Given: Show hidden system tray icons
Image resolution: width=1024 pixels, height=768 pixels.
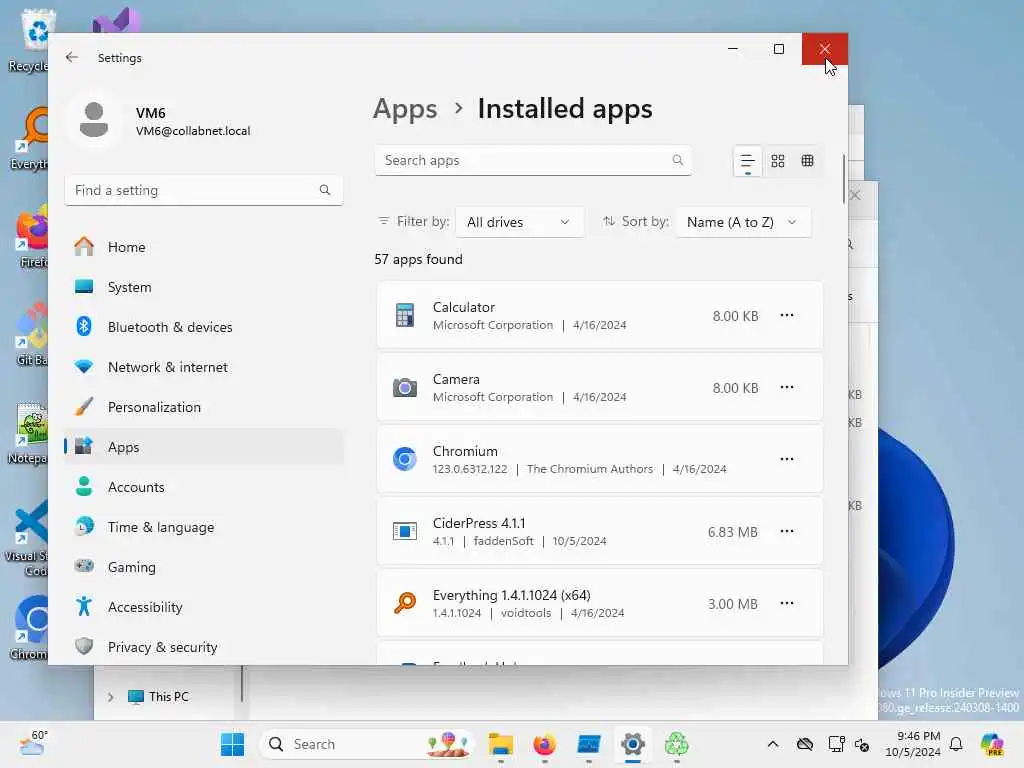Looking at the screenshot, I should (773, 744).
